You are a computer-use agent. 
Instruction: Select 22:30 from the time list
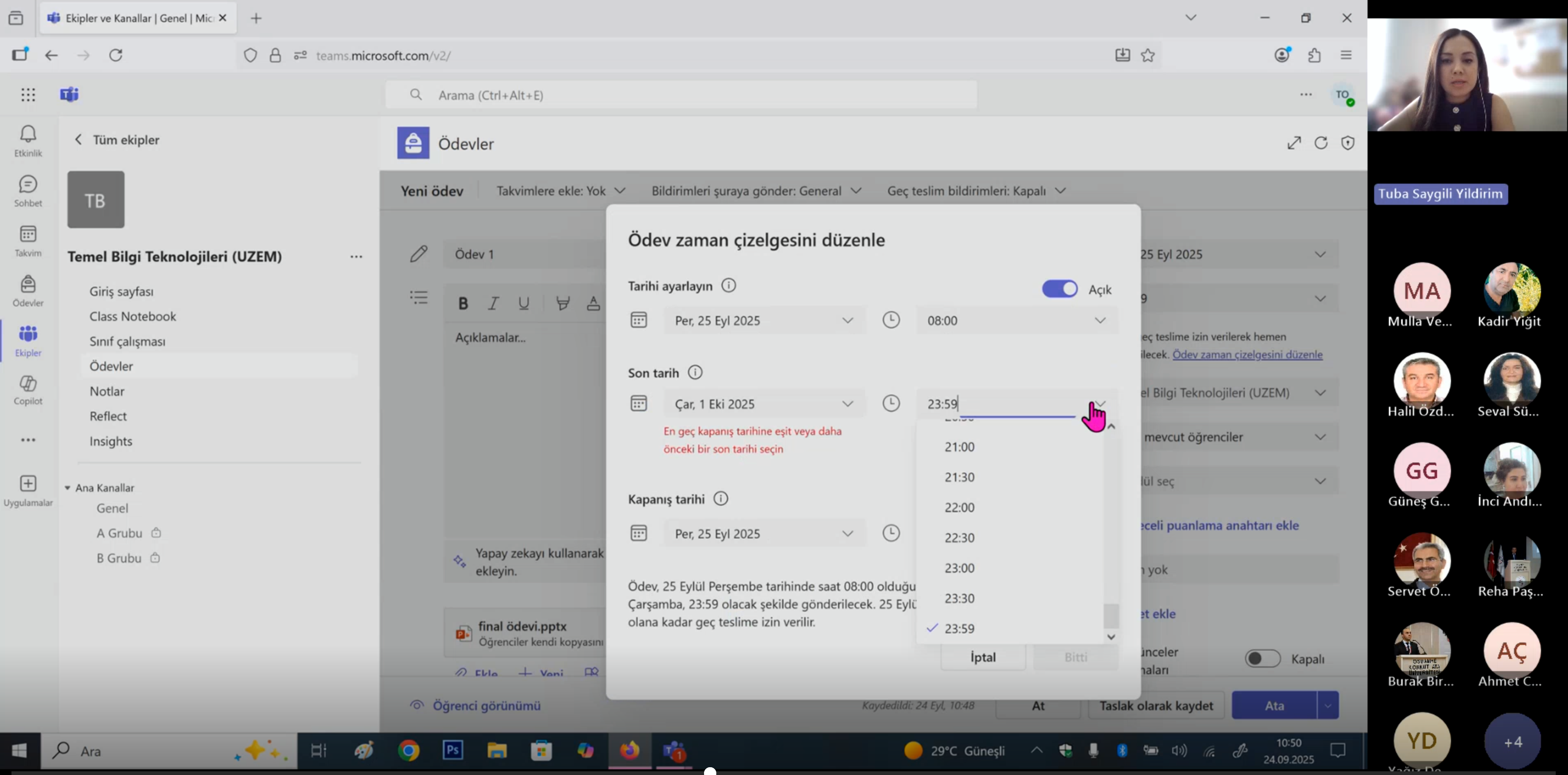959,538
